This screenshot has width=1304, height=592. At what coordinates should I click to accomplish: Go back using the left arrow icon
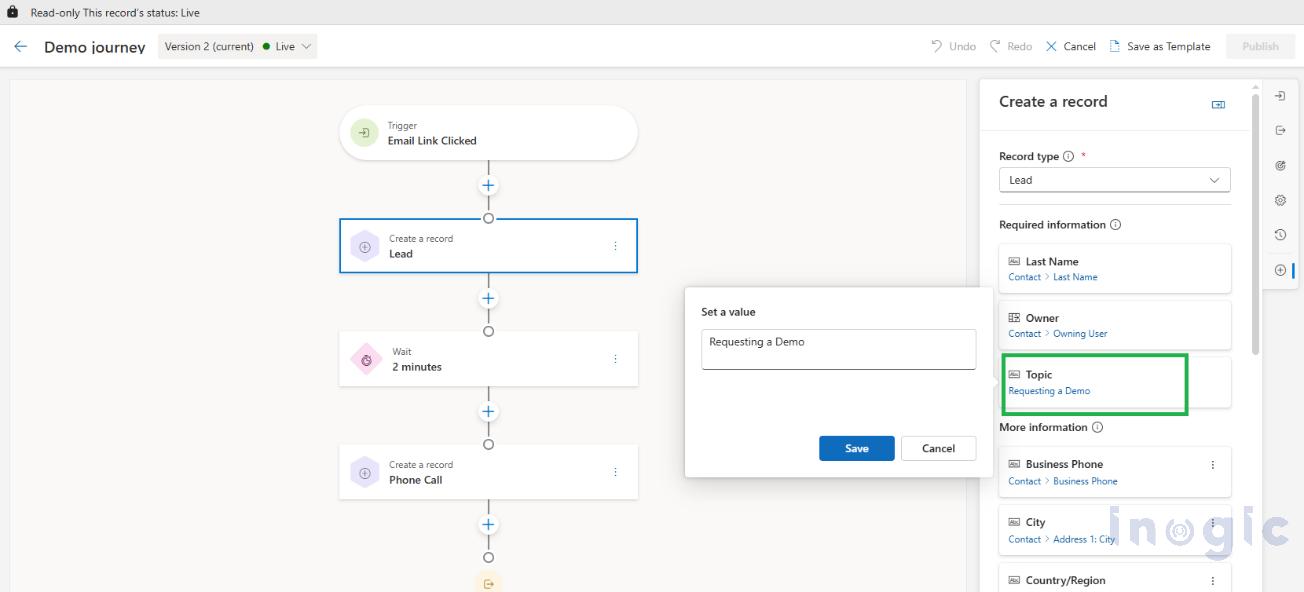20,47
